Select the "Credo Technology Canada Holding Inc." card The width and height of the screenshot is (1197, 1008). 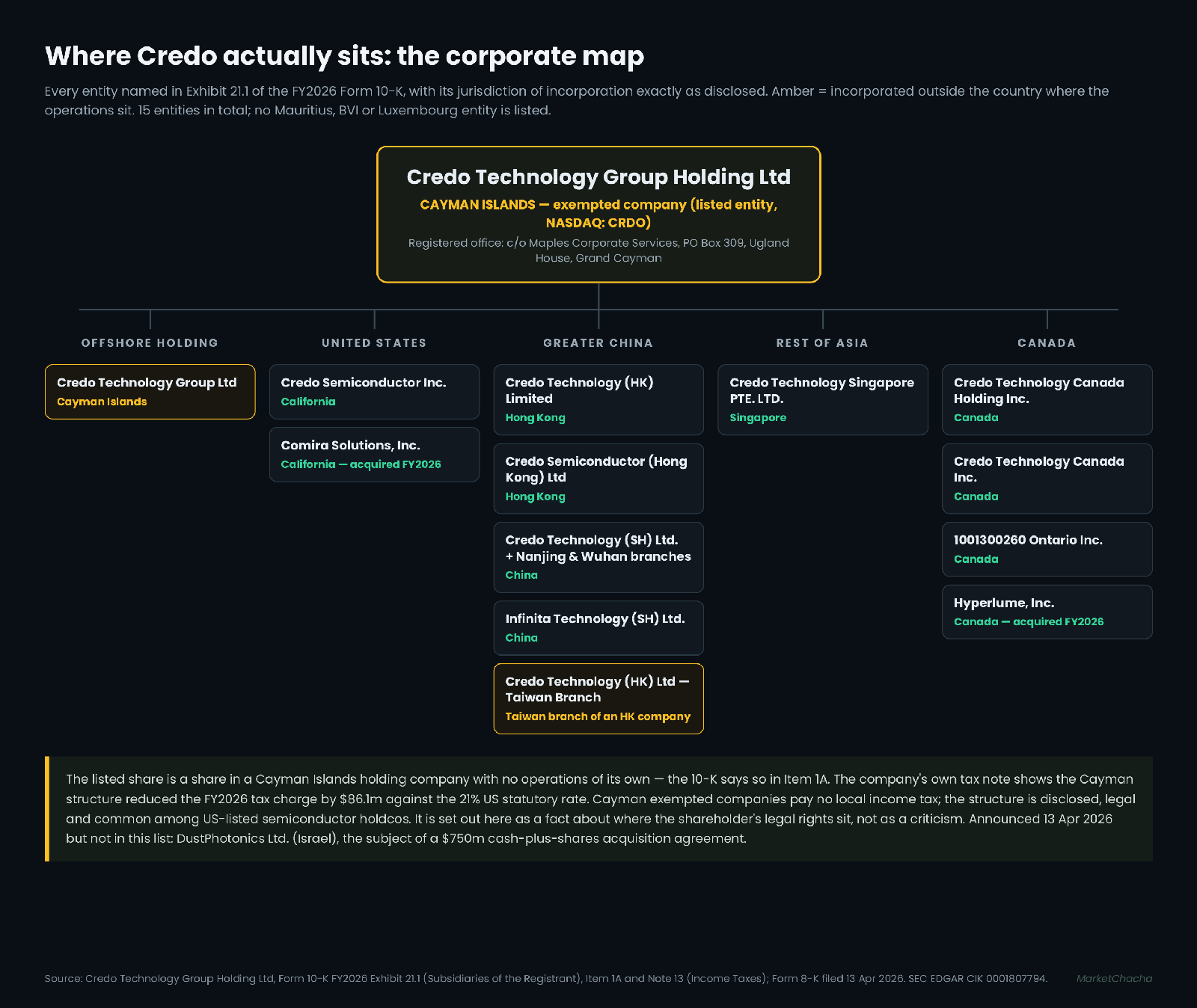click(x=1047, y=399)
